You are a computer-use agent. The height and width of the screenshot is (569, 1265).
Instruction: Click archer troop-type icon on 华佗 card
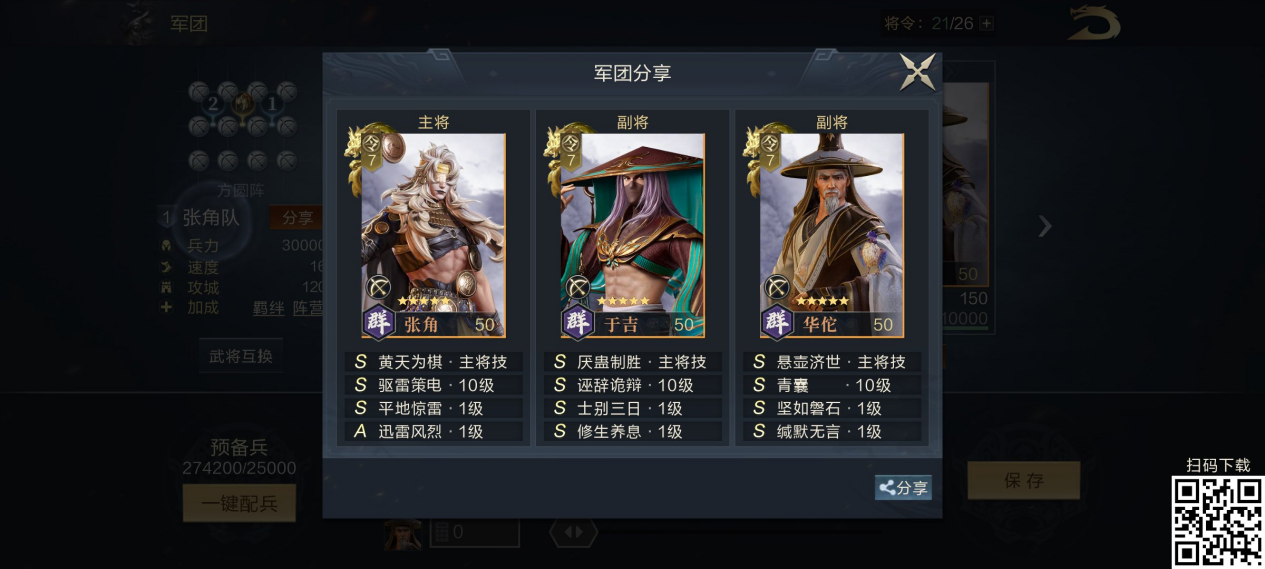[x=777, y=288]
